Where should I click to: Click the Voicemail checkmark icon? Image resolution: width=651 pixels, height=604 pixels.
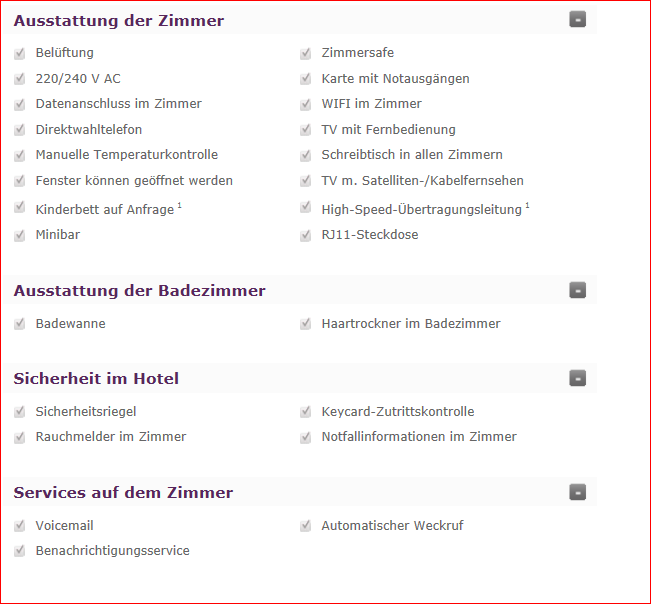click(x=20, y=526)
